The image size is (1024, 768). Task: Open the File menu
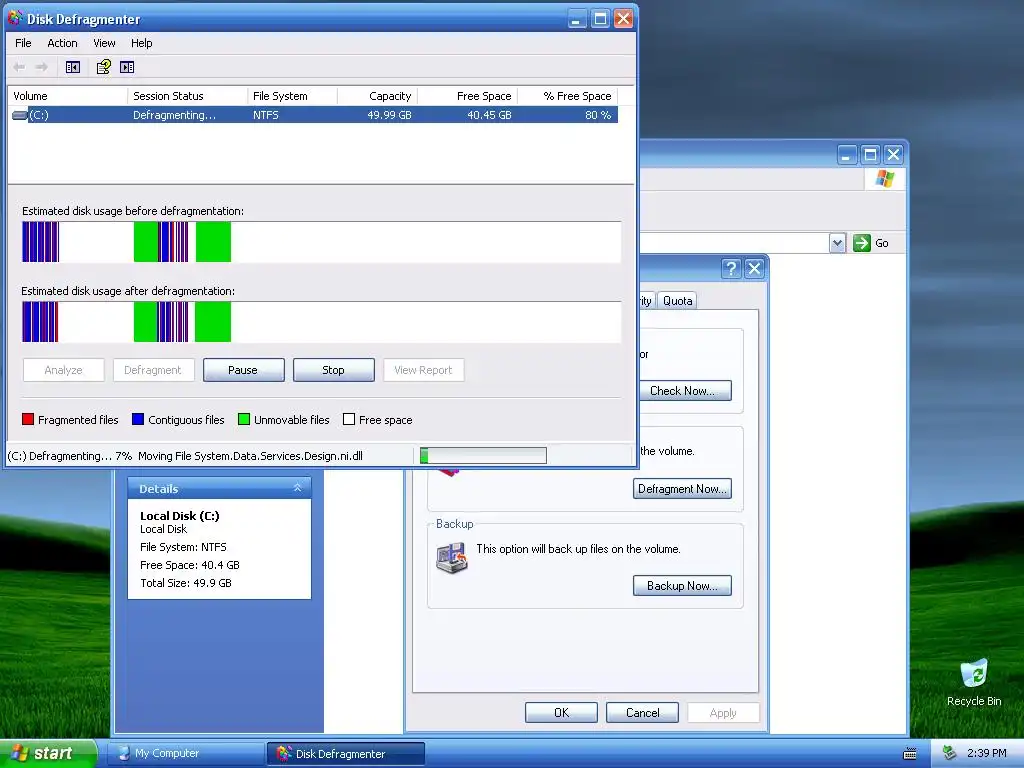[x=23, y=43]
